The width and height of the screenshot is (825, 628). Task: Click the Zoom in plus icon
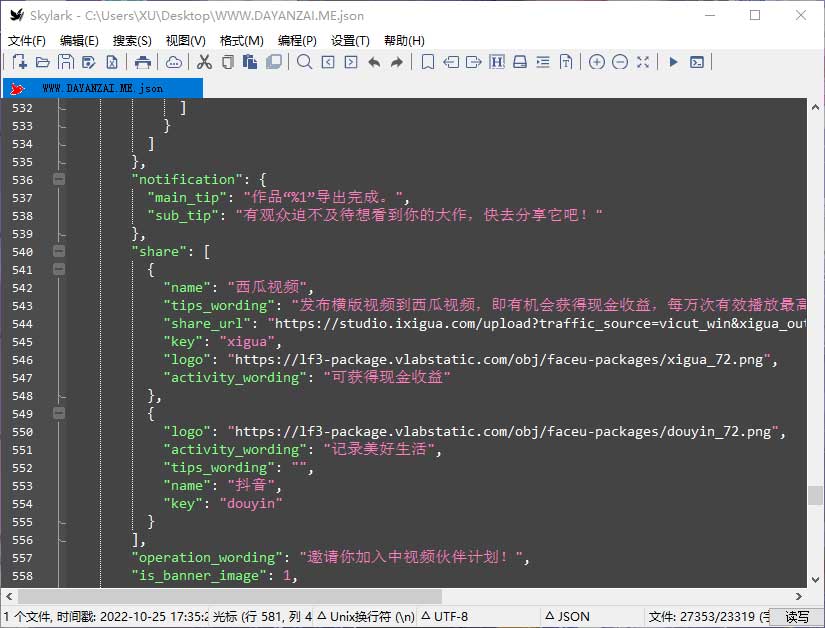[x=597, y=62]
